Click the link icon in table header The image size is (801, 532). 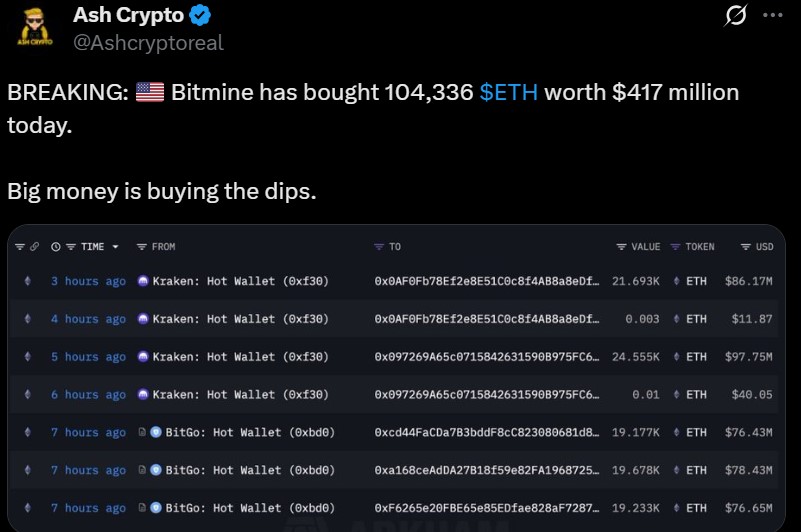pos(35,247)
